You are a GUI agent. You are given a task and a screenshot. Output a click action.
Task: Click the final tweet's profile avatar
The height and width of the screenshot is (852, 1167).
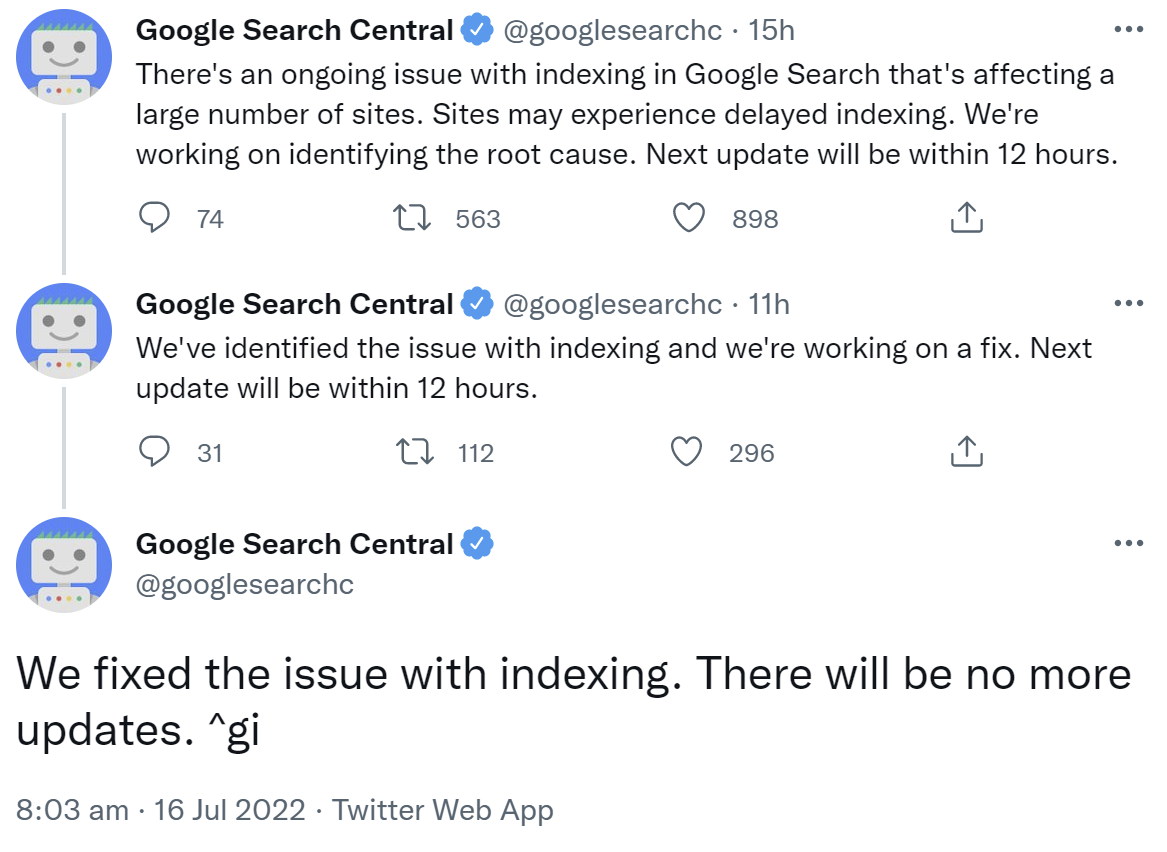pyautogui.click(x=63, y=565)
